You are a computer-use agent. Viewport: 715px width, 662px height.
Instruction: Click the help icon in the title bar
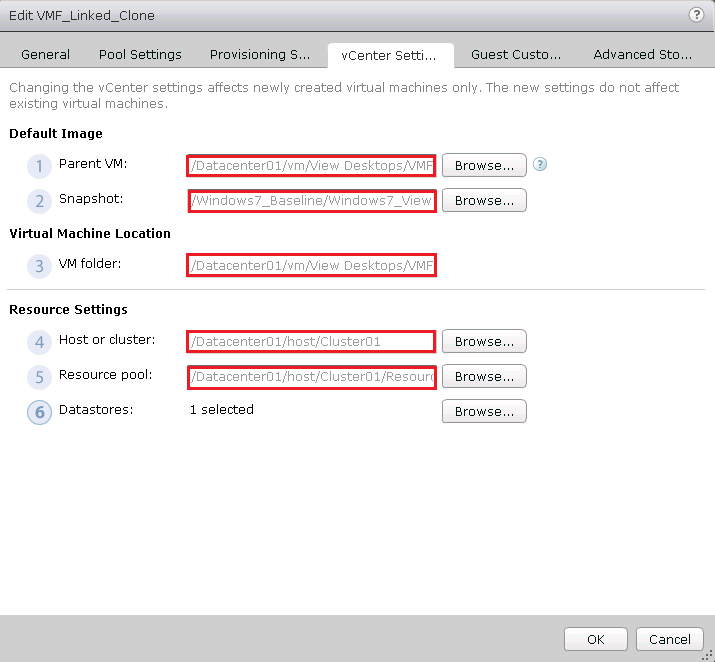(x=696, y=15)
